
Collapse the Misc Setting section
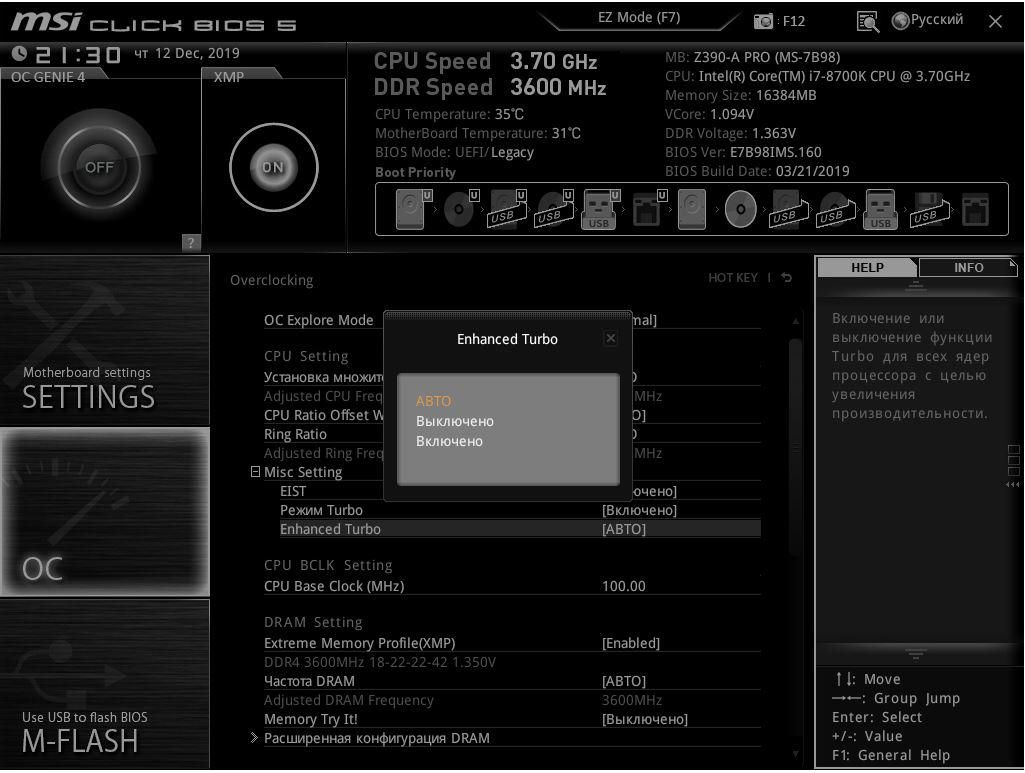coord(256,472)
